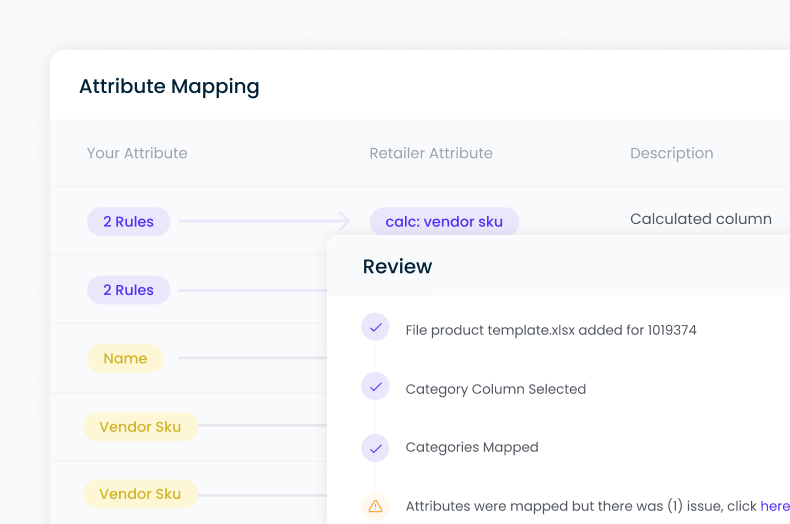Click the 'Retailer Attribute' column header
The image size is (790, 524).
[x=431, y=153]
